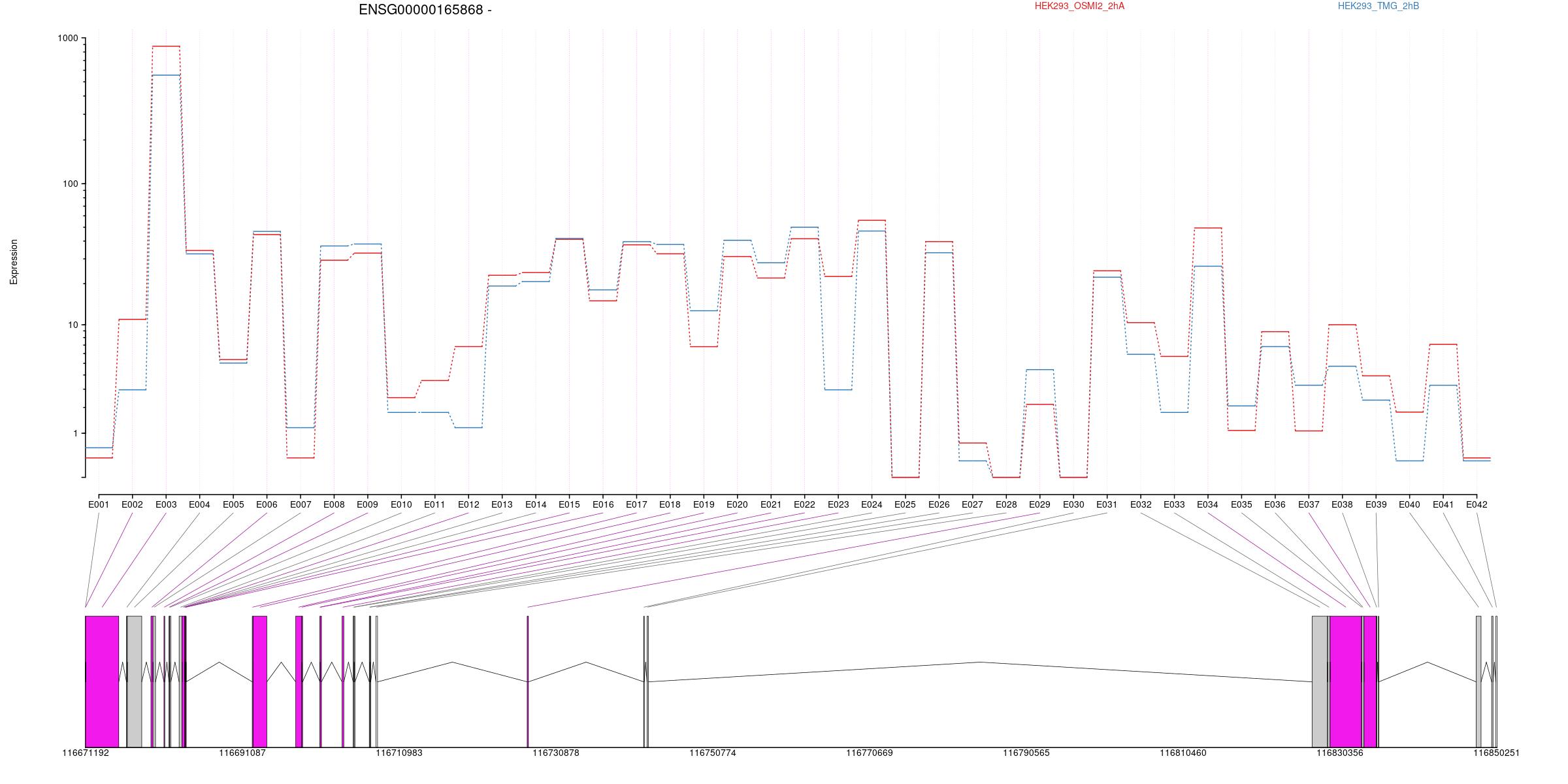Click exon label E037
The height and width of the screenshot is (784, 1568).
pyautogui.click(x=1309, y=505)
